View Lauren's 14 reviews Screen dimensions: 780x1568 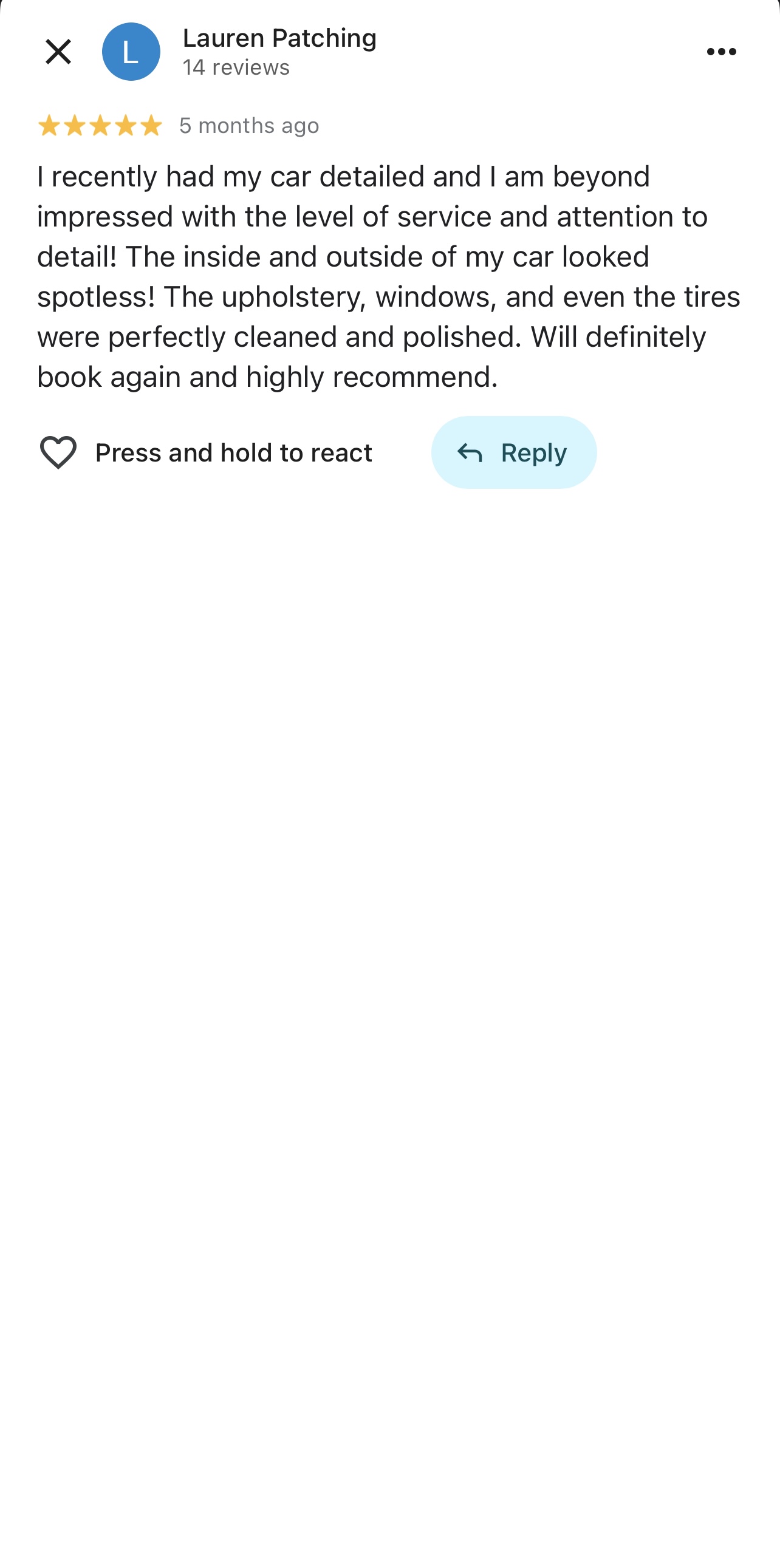coord(236,67)
